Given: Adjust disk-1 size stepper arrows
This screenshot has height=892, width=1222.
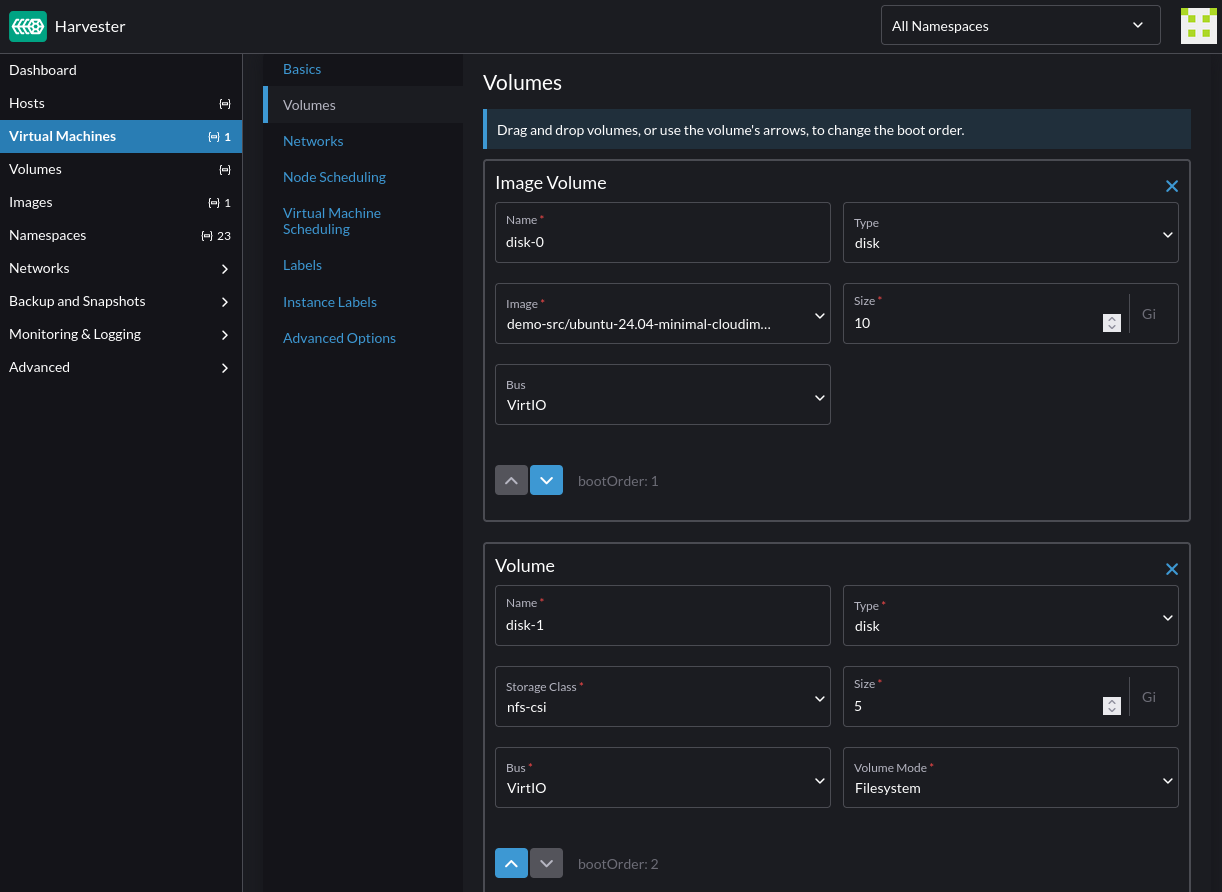Looking at the screenshot, I should [1111, 706].
